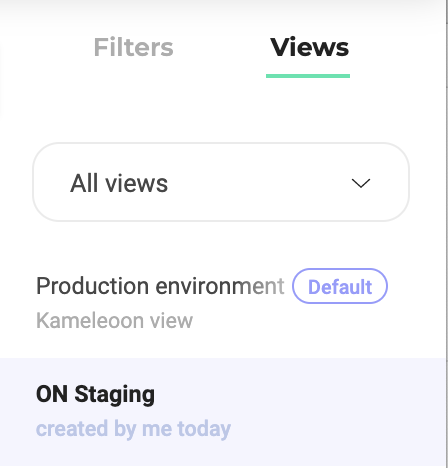This screenshot has height=468, width=448.
Task: Select the Views tab
Action: point(309,47)
